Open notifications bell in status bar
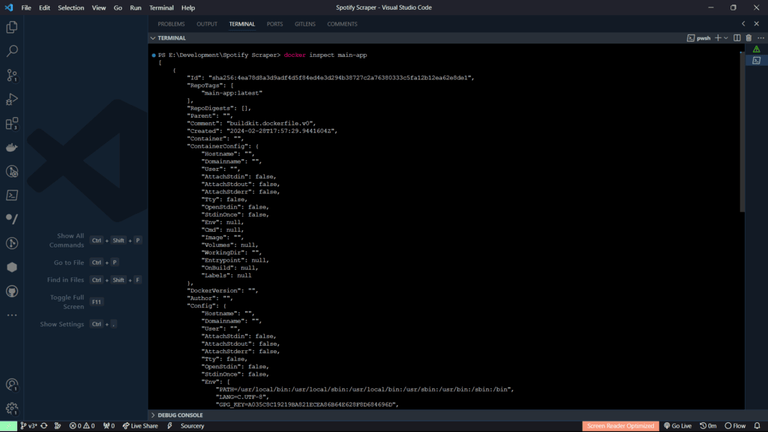 click(757, 426)
